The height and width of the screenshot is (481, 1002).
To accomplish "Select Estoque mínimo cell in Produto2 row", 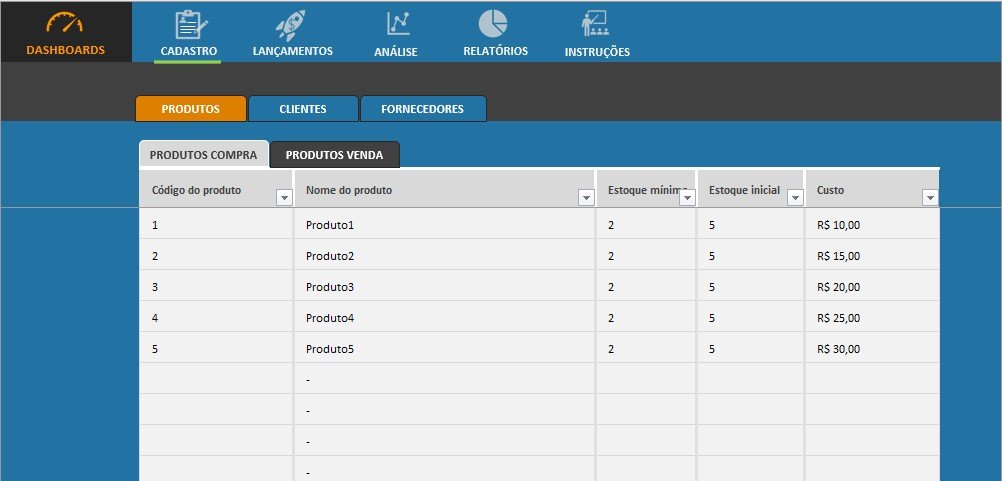I will pyautogui.click(x=646, y=256).
